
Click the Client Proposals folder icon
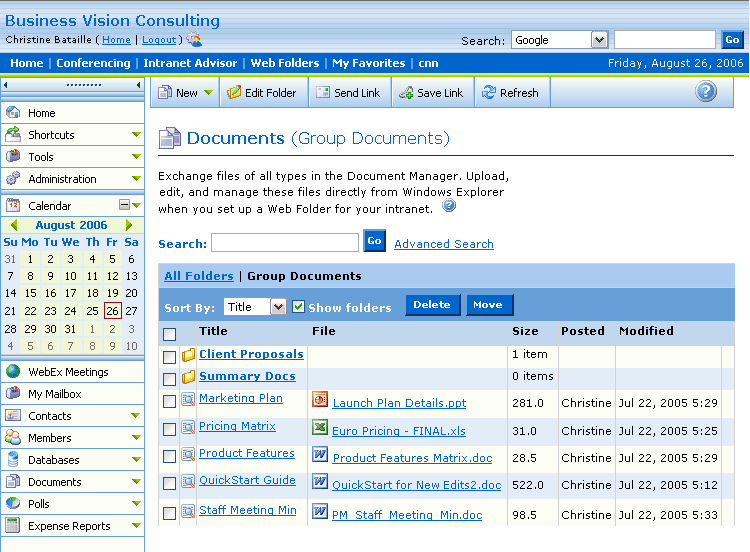coord(189,355)
